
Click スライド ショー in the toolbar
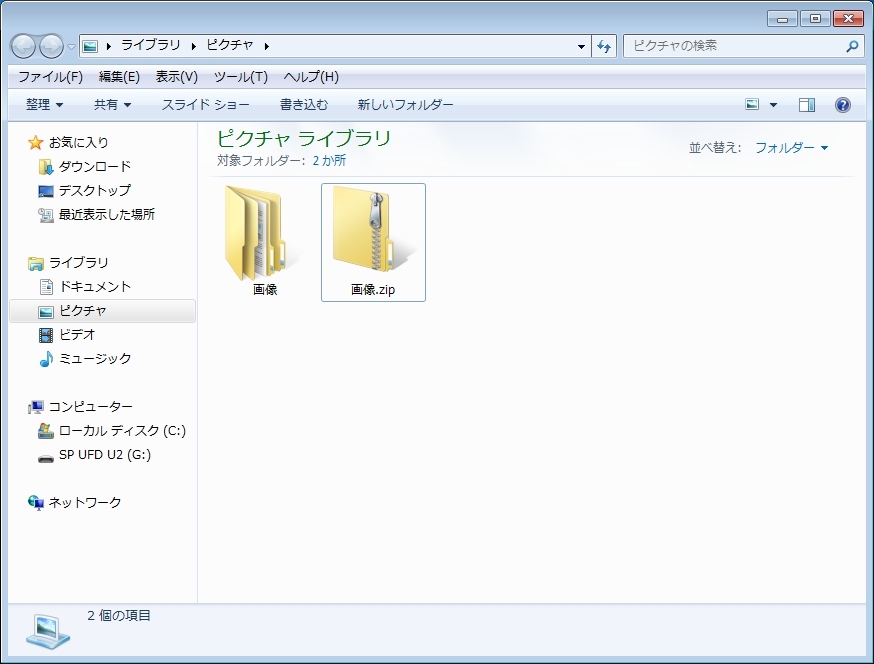[x=206, y=104]
